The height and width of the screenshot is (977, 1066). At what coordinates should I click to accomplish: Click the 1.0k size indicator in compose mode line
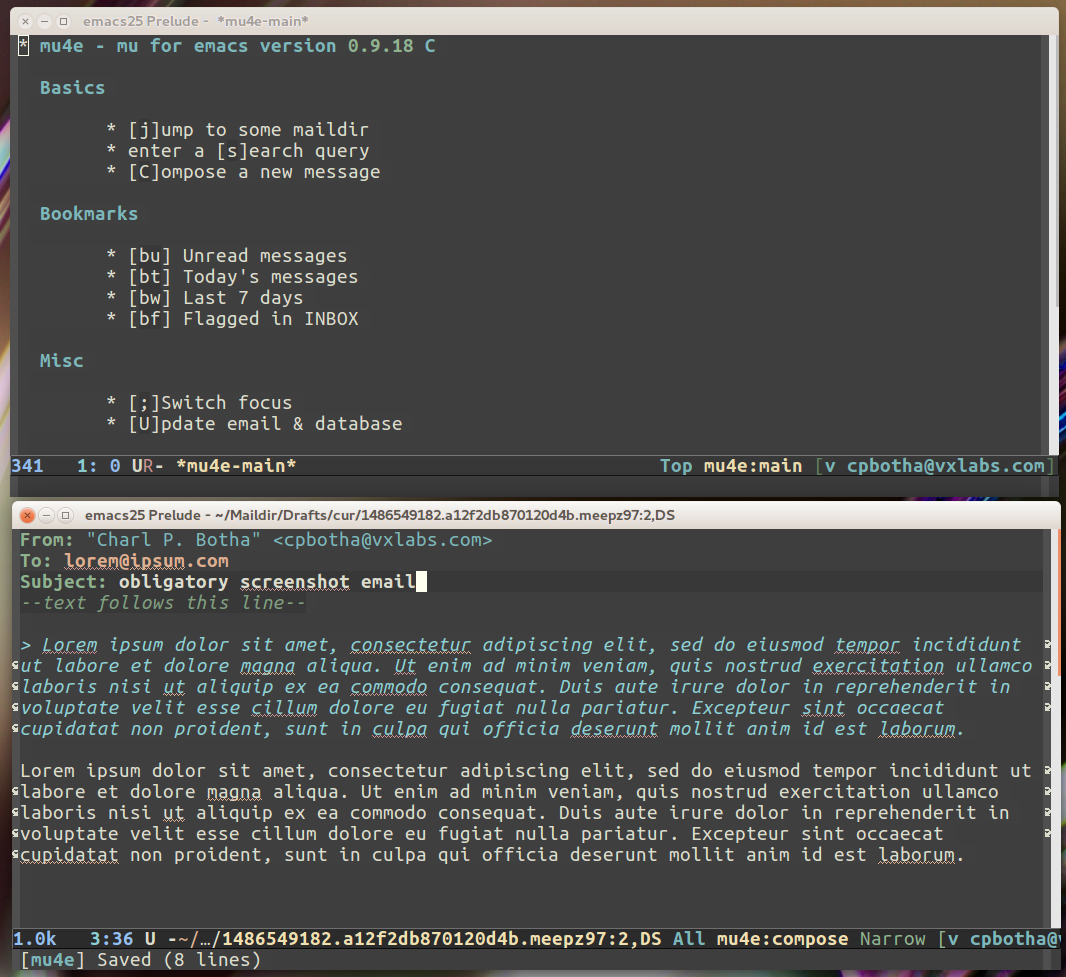[35, 939]
